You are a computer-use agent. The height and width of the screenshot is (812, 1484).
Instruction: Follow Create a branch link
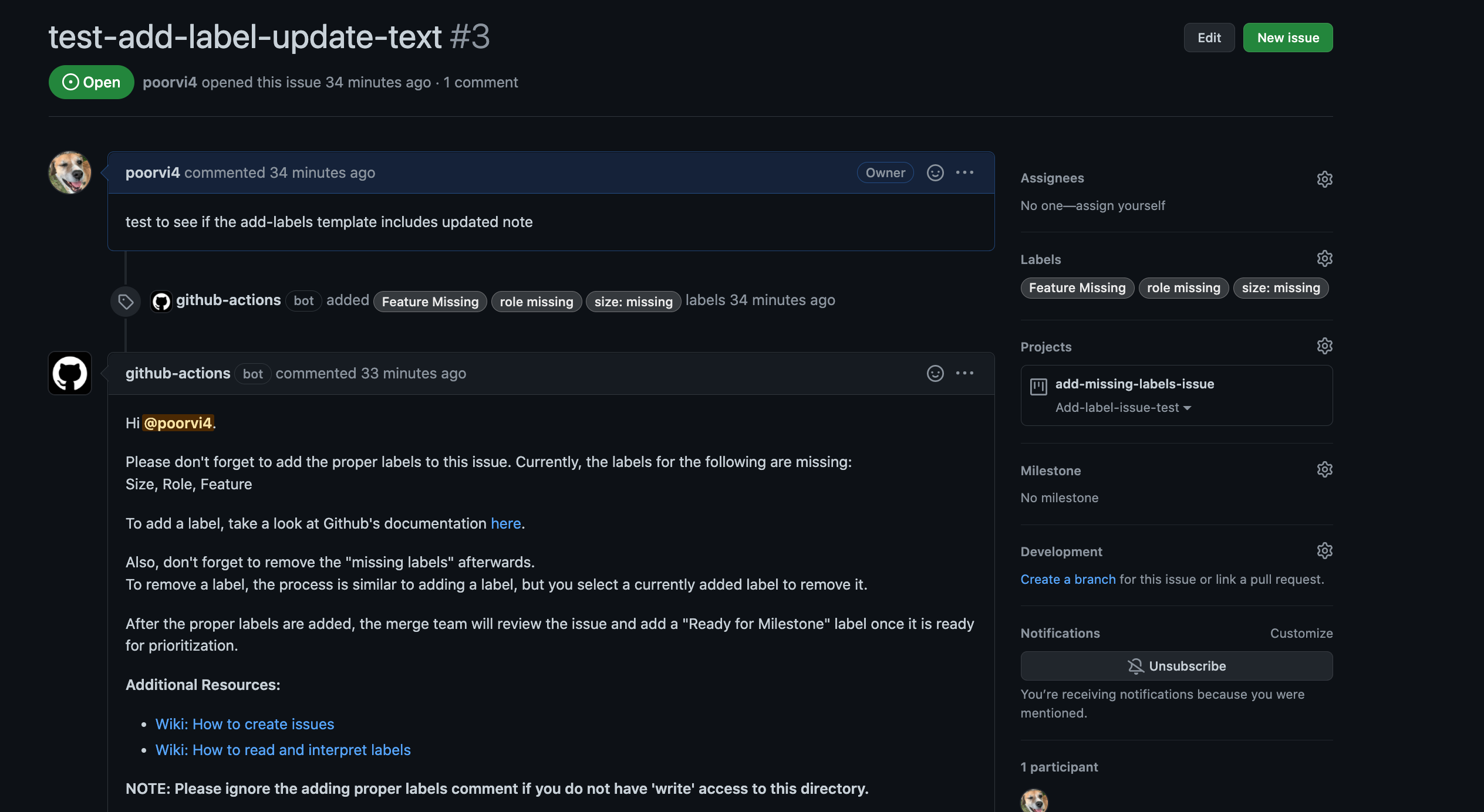(1068, 580)
